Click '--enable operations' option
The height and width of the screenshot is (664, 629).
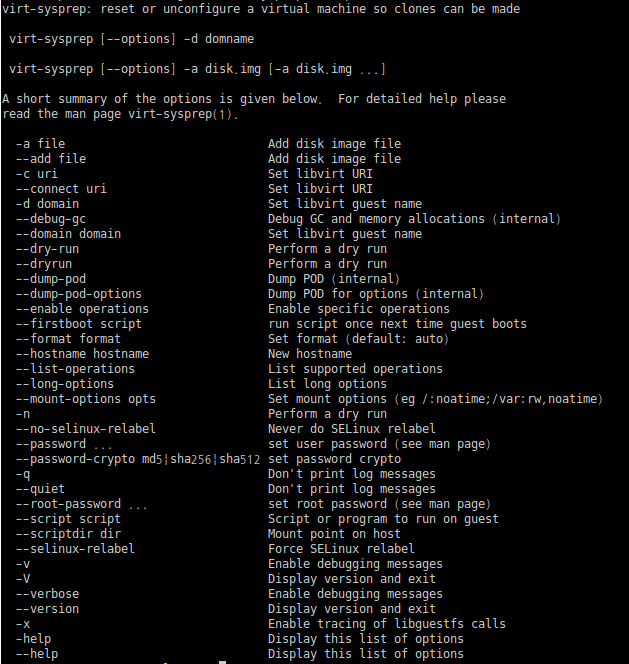tap(83, 309)
